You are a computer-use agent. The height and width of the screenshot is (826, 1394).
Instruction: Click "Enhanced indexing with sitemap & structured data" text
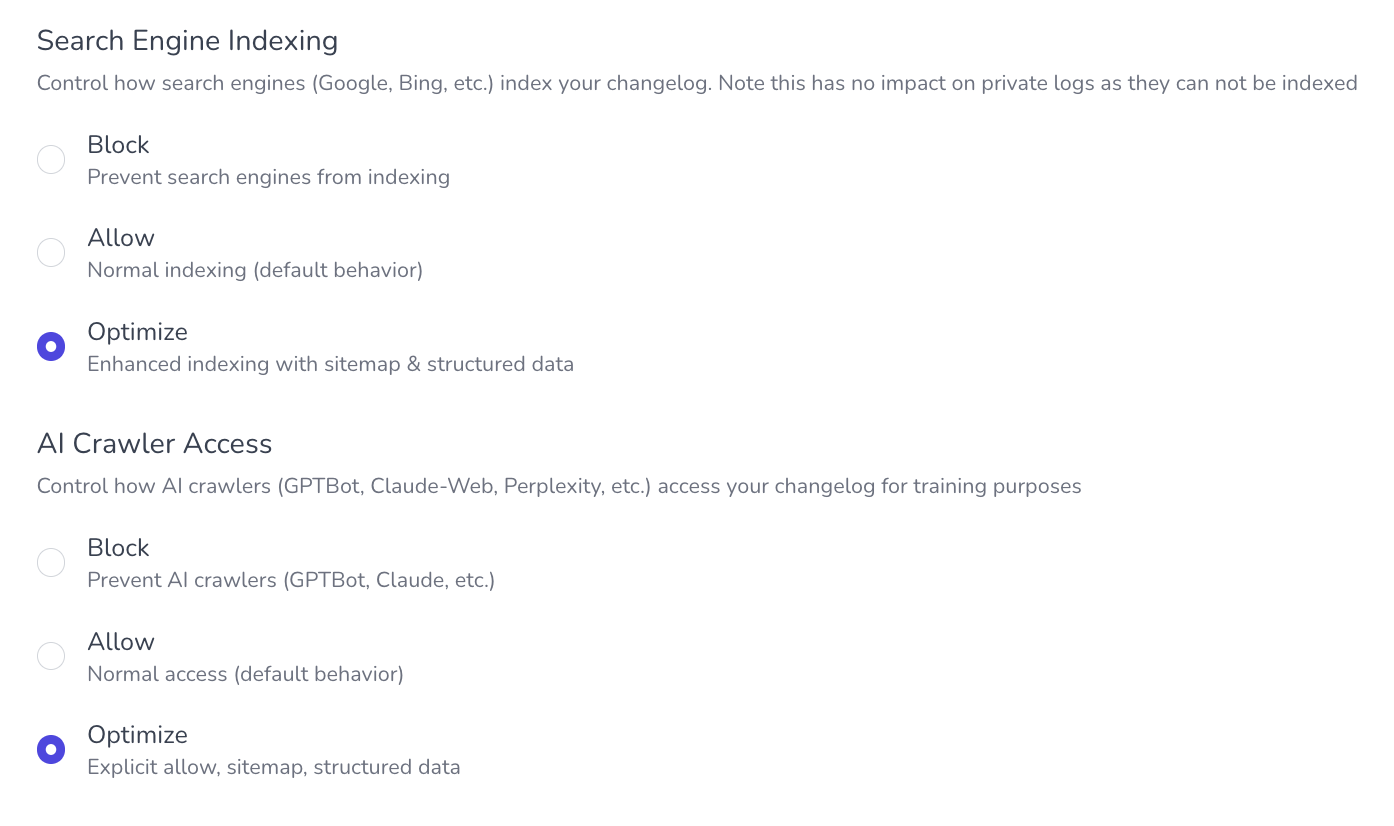tap(330, 364)
